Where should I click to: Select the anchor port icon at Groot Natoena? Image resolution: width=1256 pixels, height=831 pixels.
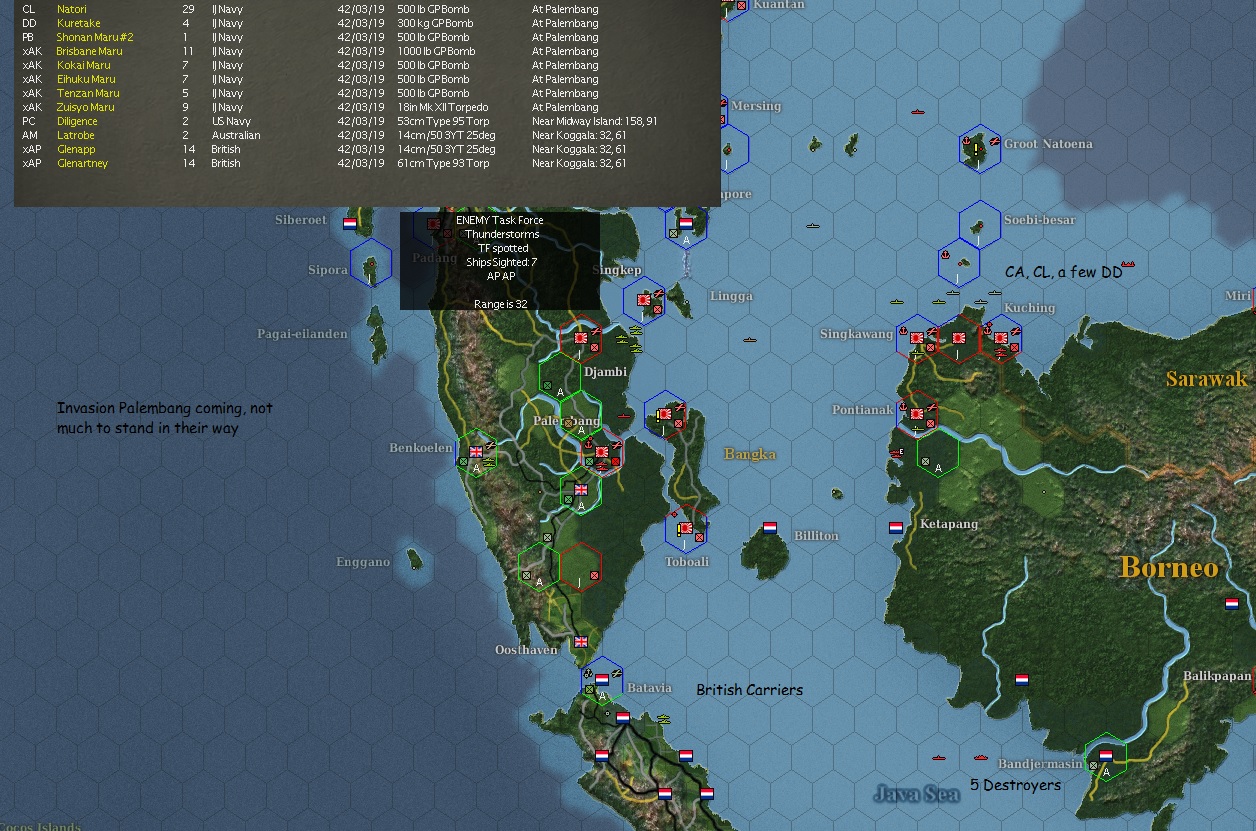coord(967,143)
